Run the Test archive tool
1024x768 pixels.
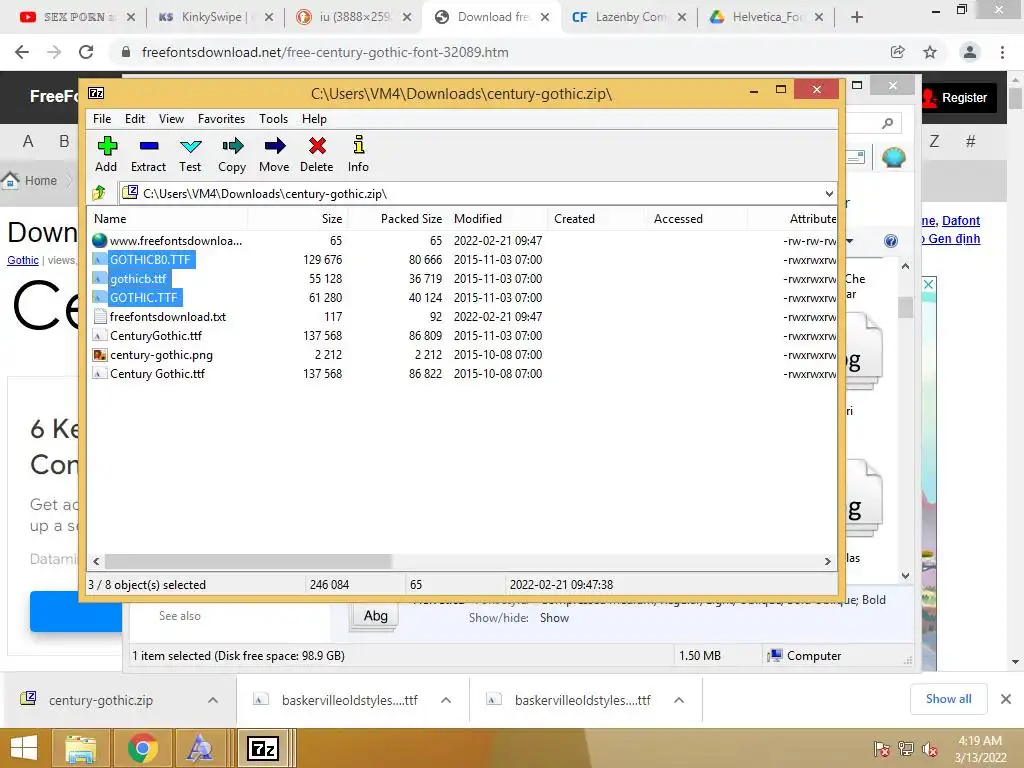coord(190,154)
